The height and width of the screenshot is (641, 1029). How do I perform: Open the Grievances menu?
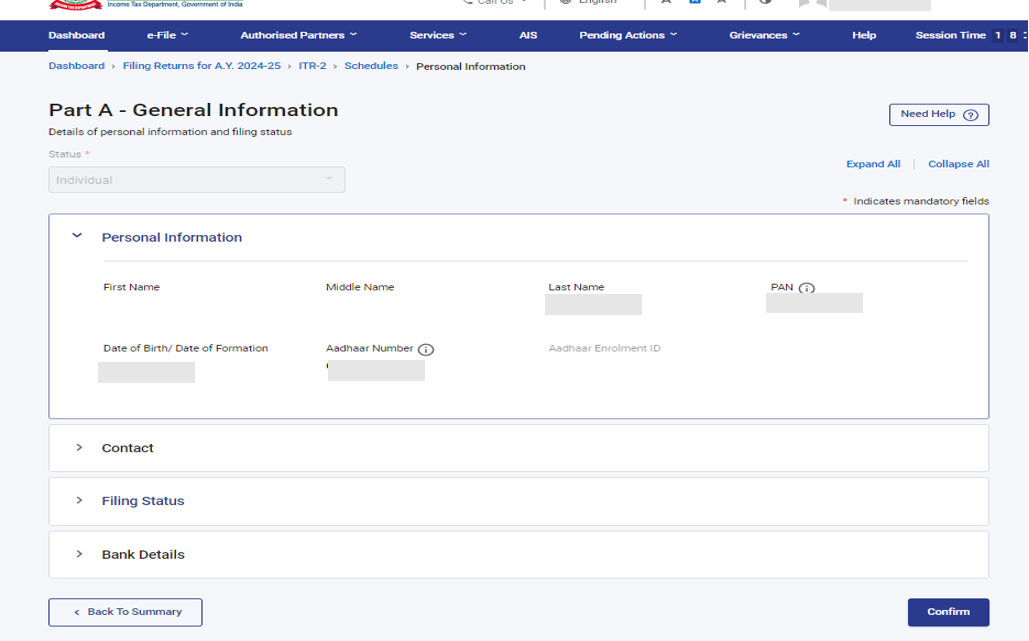[x=764, y=35]
